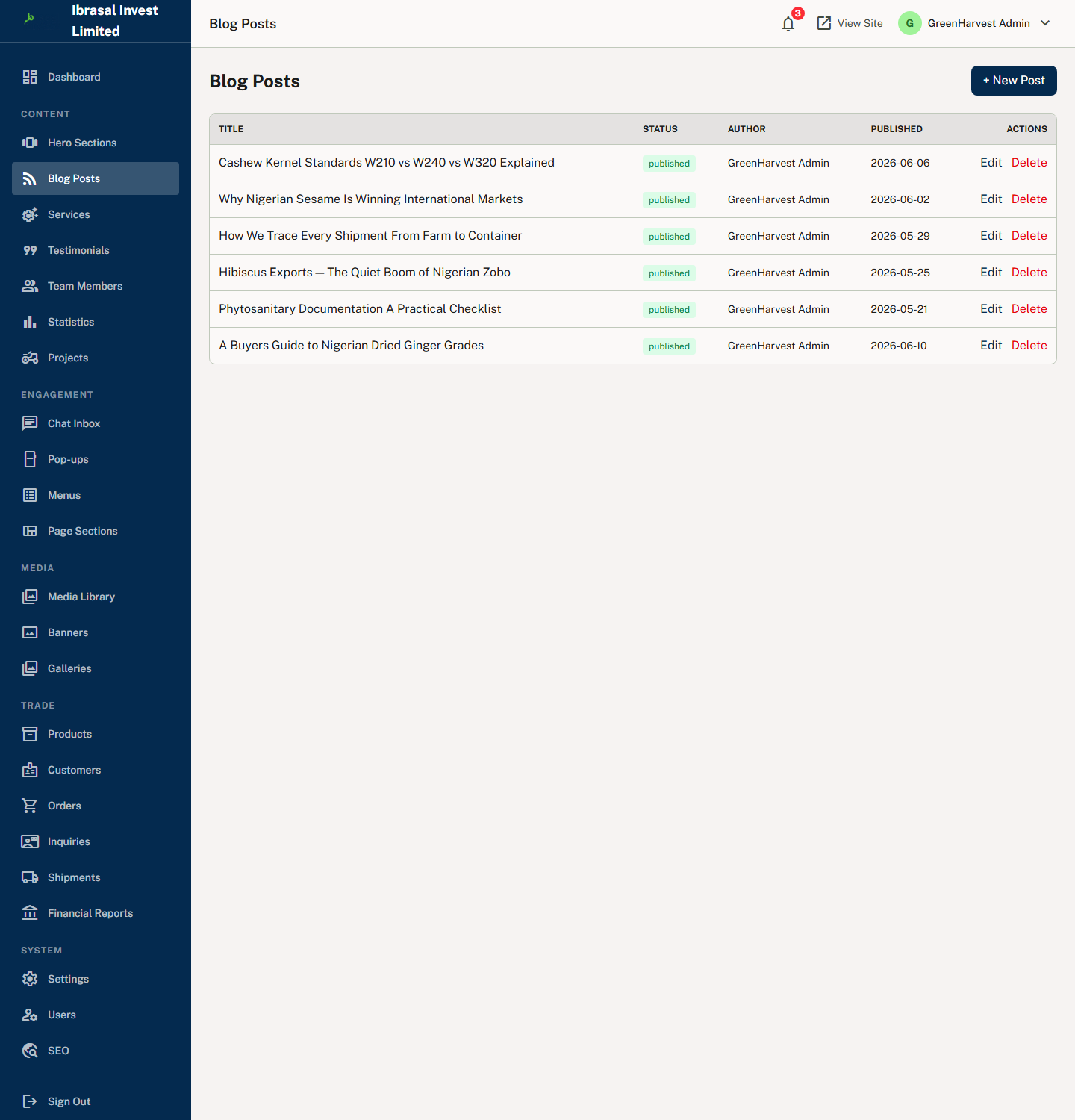Click the Galleries icon in sidebar
Image resolution: width=1075 pixels, height=1120 pixels.
click(30, 668)
